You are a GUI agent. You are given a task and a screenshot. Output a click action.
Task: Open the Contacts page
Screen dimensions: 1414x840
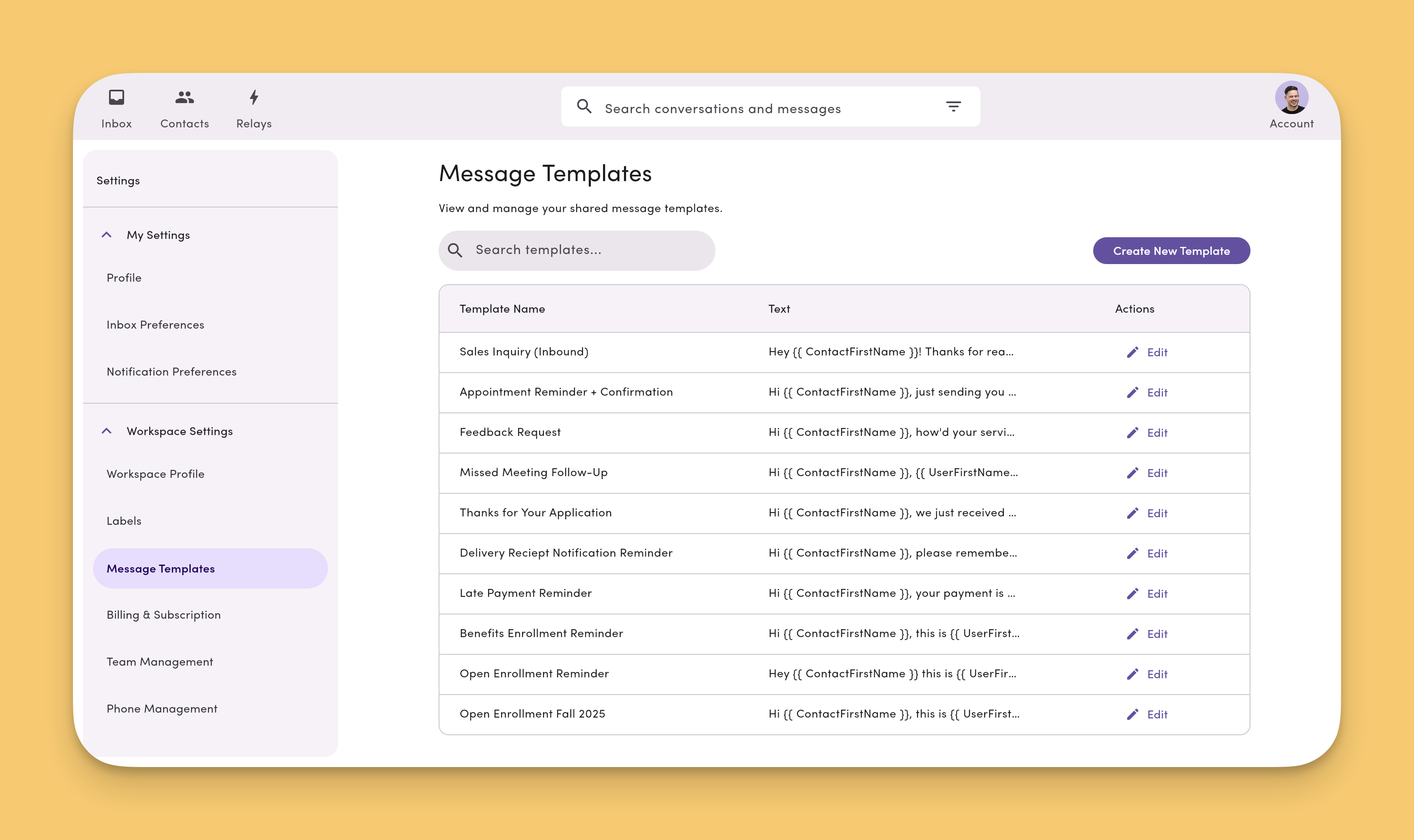click(x=184, y=108)
